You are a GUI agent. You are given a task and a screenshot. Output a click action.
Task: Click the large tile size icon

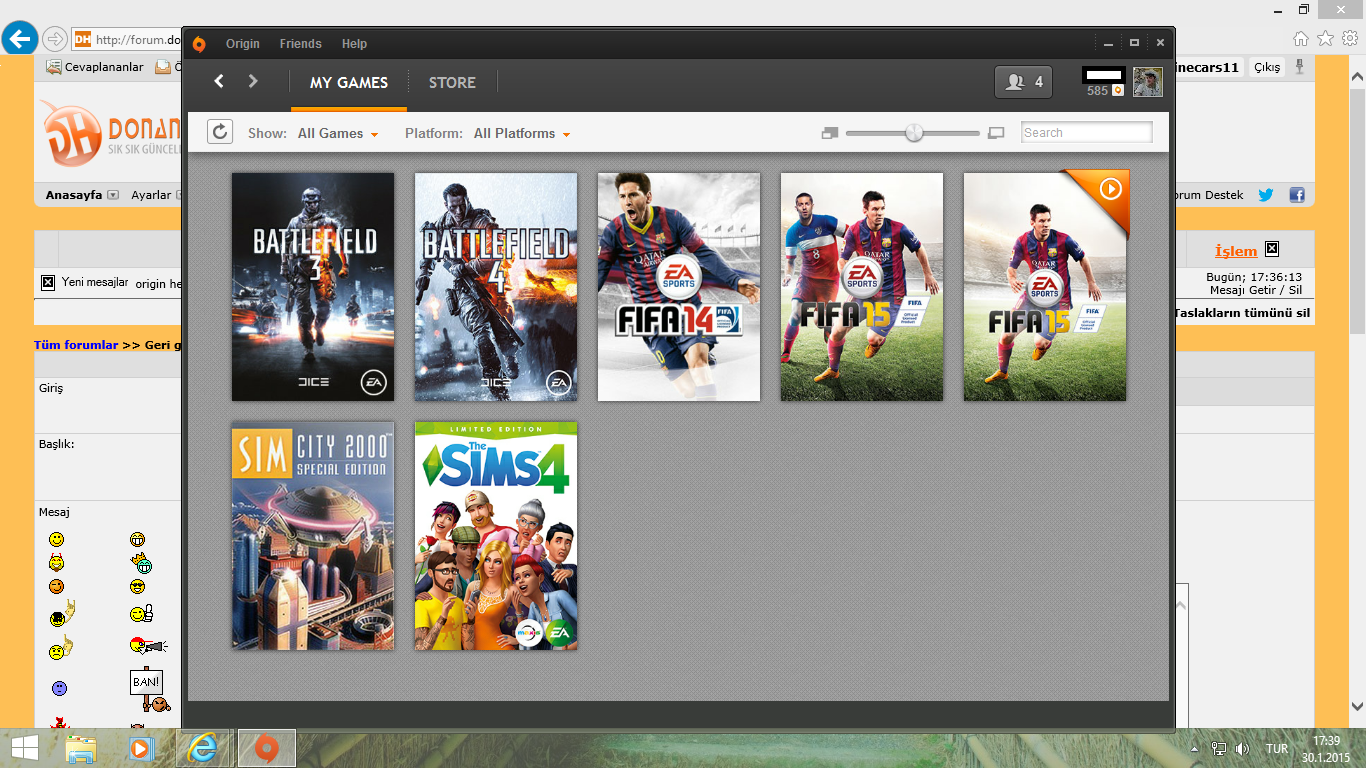pos(995,133)
